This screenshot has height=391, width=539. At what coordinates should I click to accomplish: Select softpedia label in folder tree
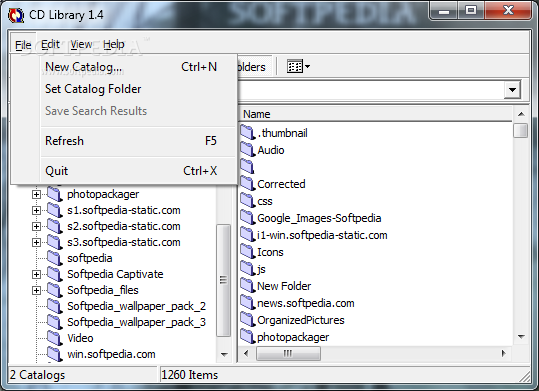[x=90, y=258]
